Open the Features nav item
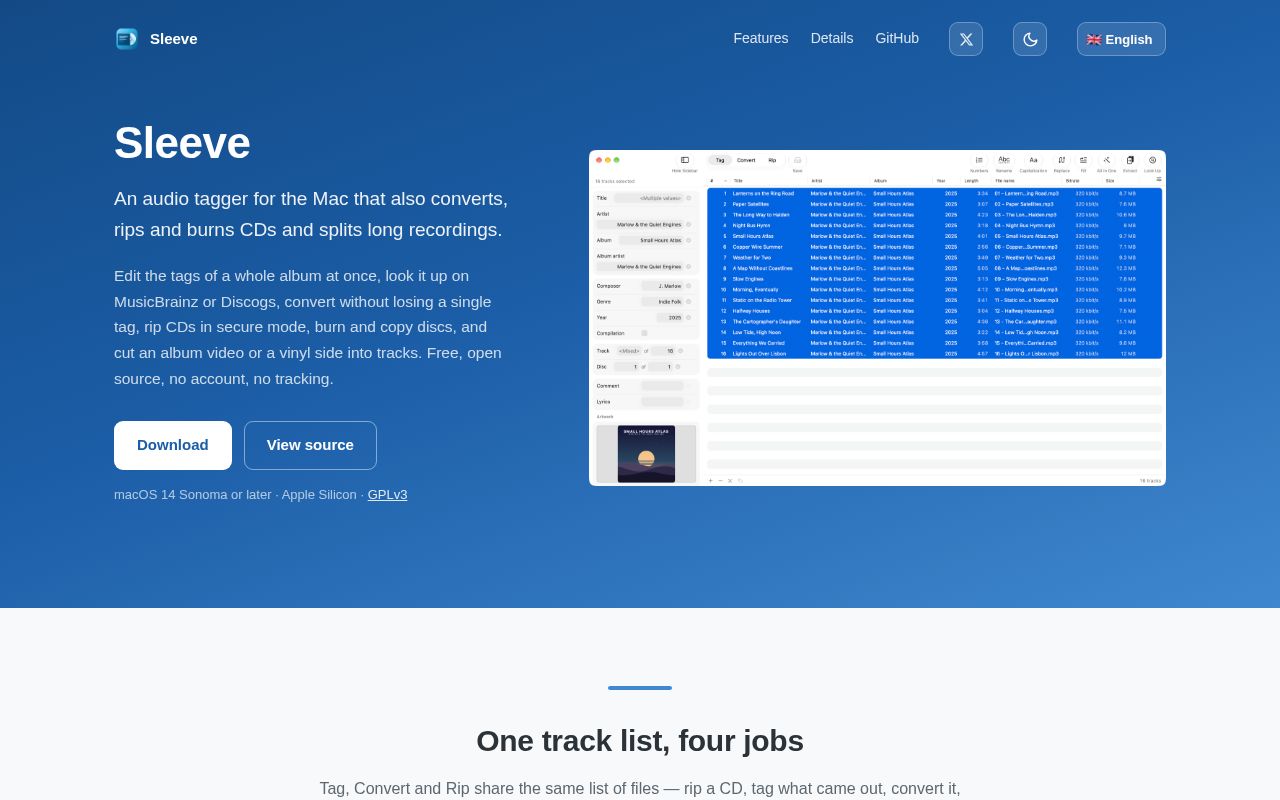The height and width of the screenshot is (800, 1280). tap(761, 38)
